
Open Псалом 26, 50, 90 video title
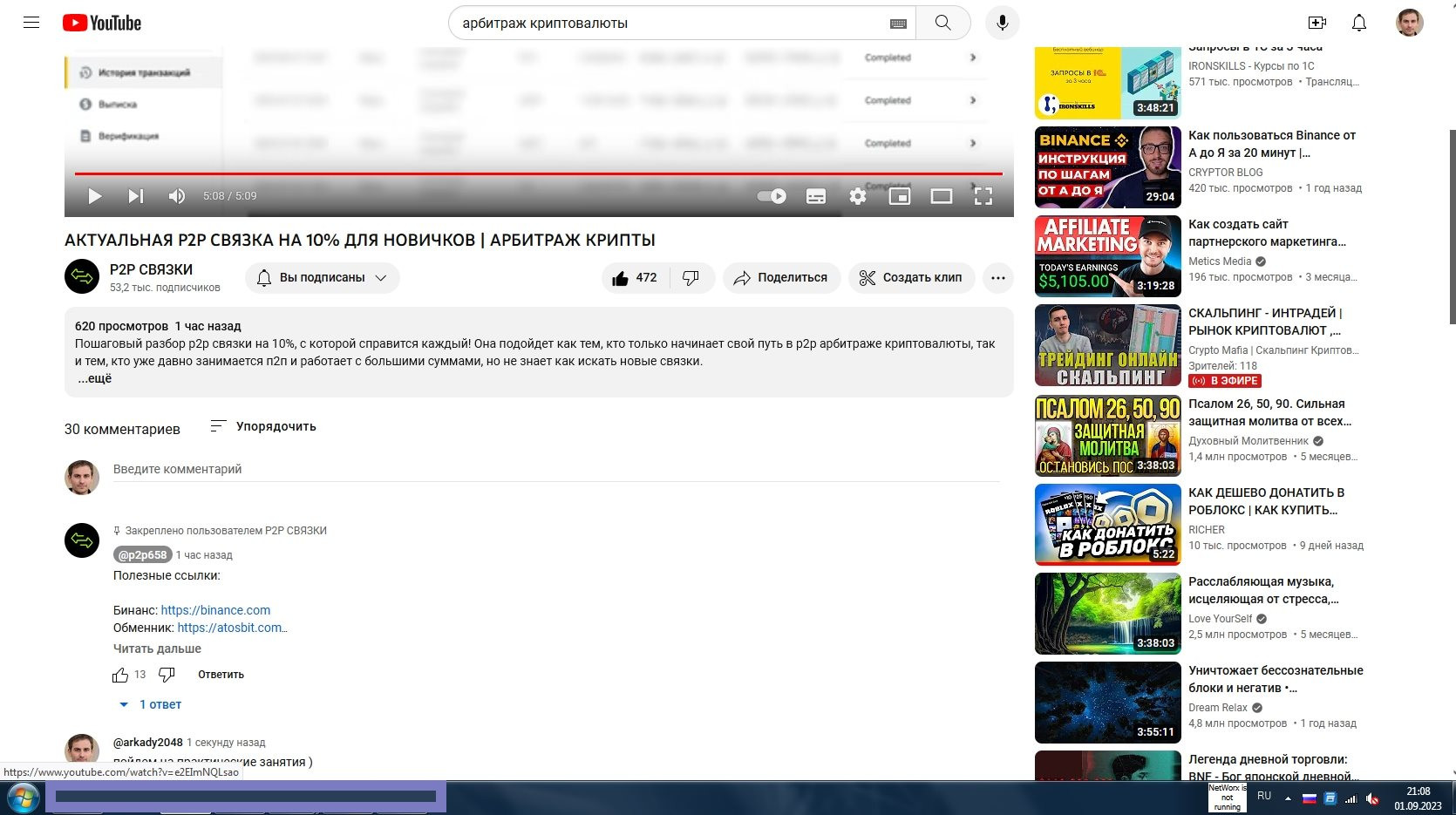(1269, 412)
